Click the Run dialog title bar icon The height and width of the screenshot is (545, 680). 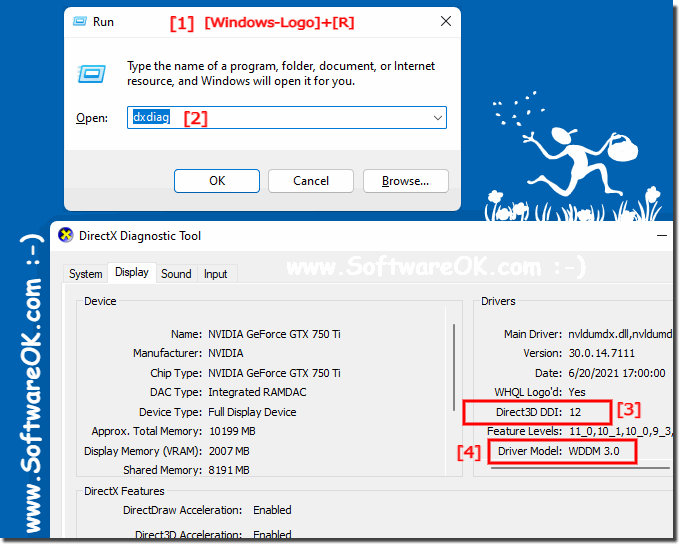point(80,21)
